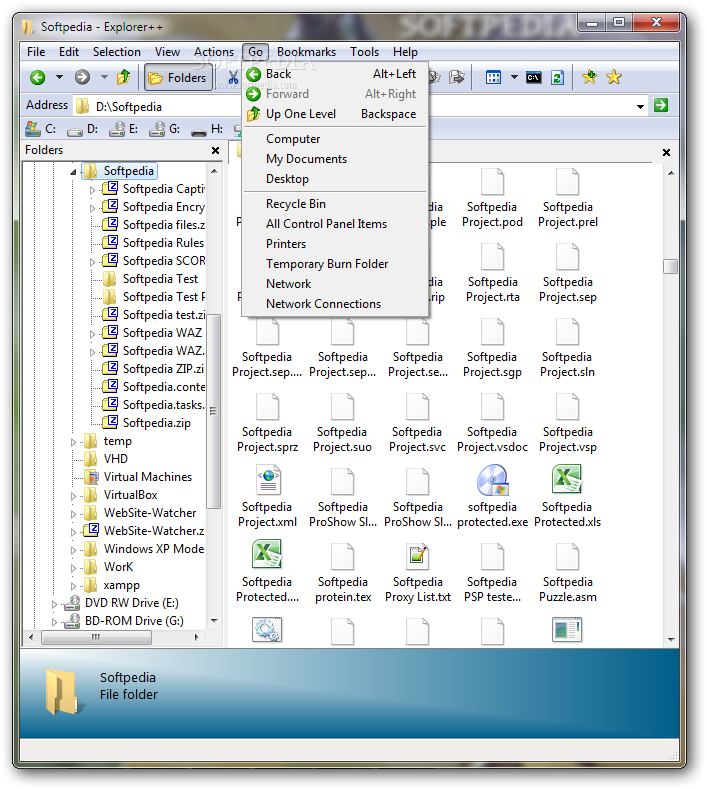This screenshot has height=789, width=707.
Task: Click the Up folder toolbar icon
Action: click(x=123, y=77)
